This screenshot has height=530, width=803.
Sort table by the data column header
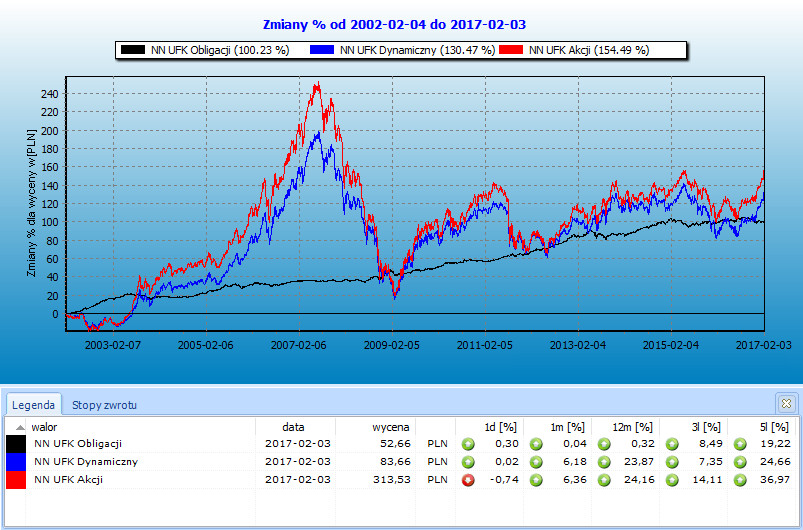click(x=292, y=426)
